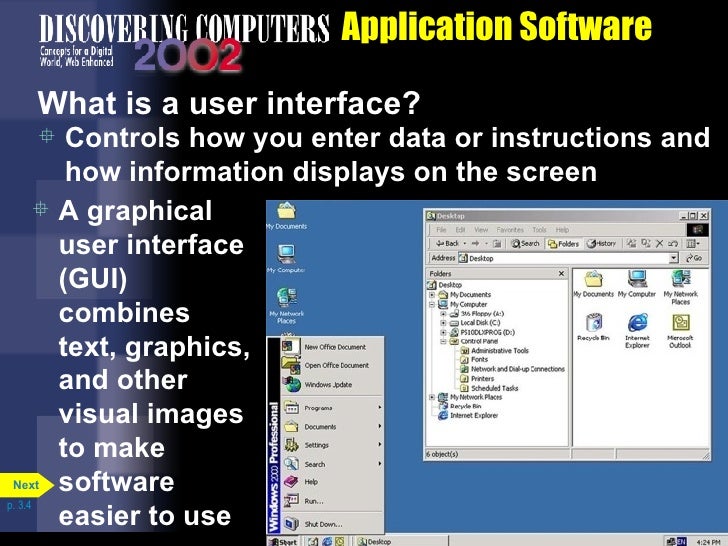Click the Undo toolbar icon
This screenshot has width=728, height=546.
click(673, 243)
